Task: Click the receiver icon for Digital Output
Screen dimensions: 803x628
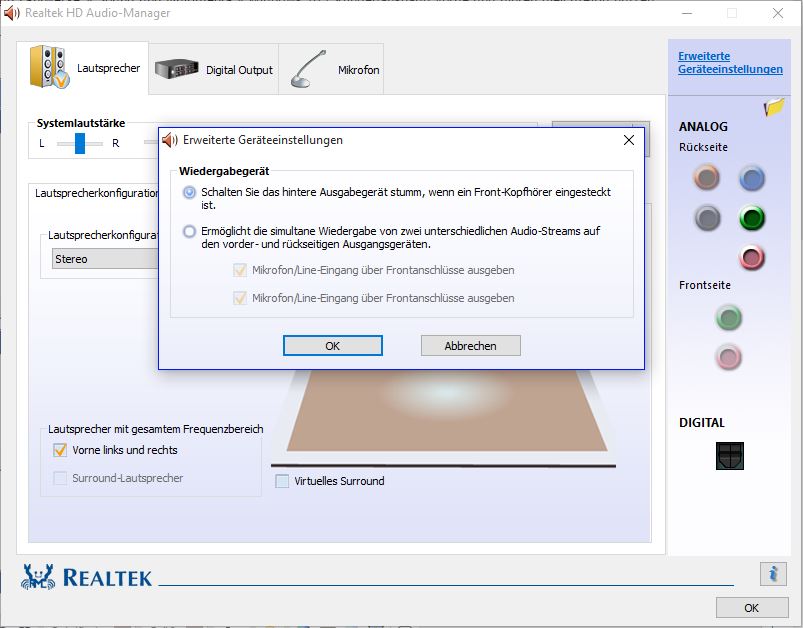Action: click(176, 69)
